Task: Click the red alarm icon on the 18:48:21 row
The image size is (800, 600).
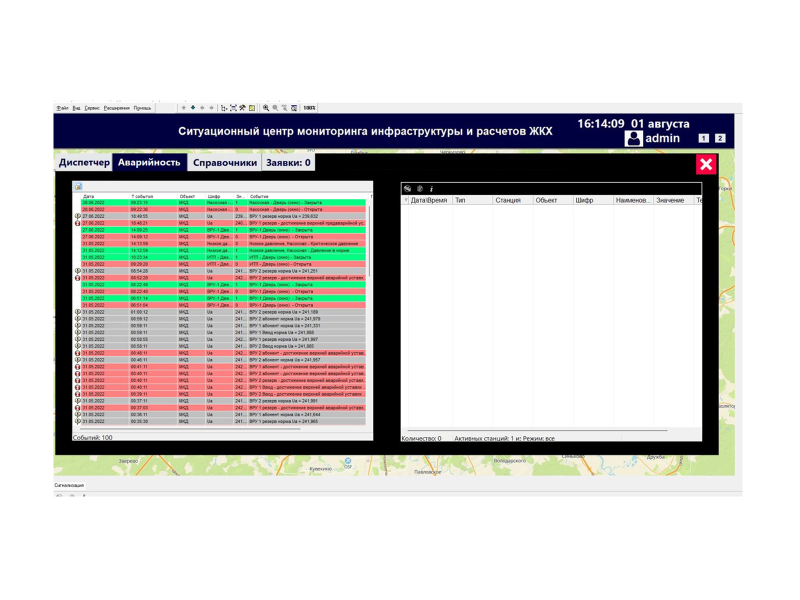Action: point(78,223)
